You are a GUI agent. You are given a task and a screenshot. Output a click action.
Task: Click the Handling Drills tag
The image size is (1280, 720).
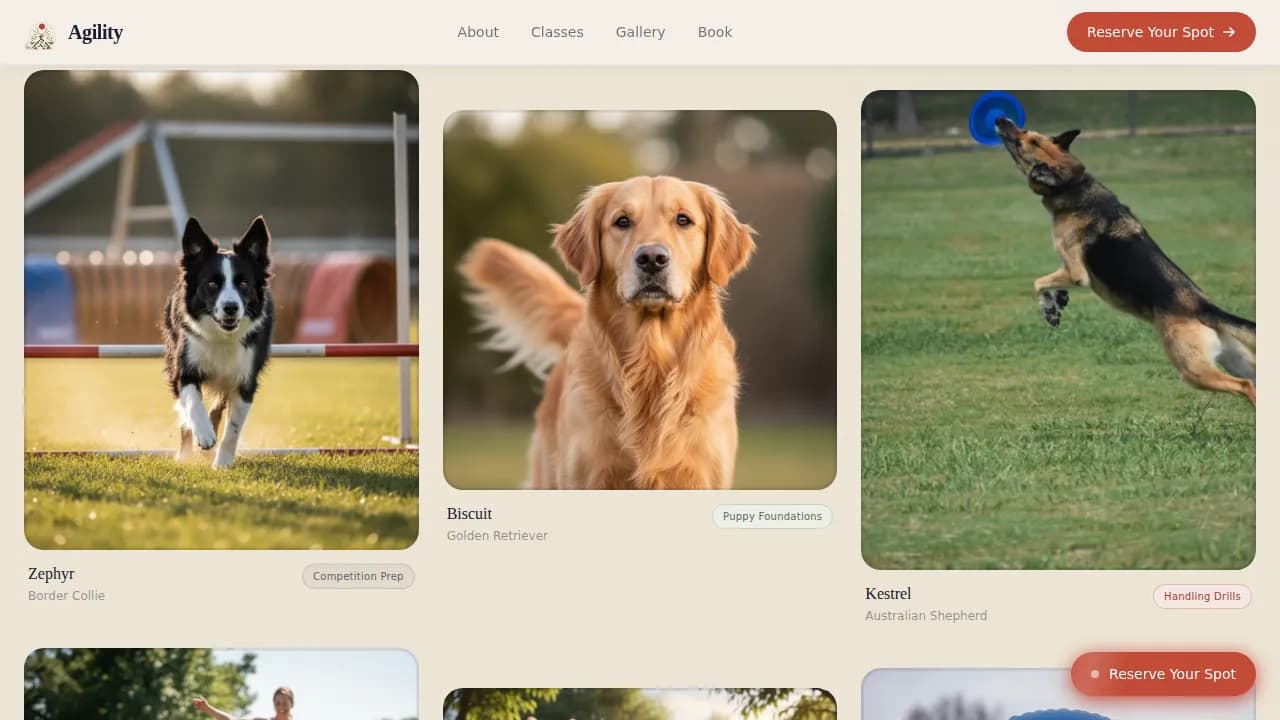pyautogui.click(x=1202, y=596)
